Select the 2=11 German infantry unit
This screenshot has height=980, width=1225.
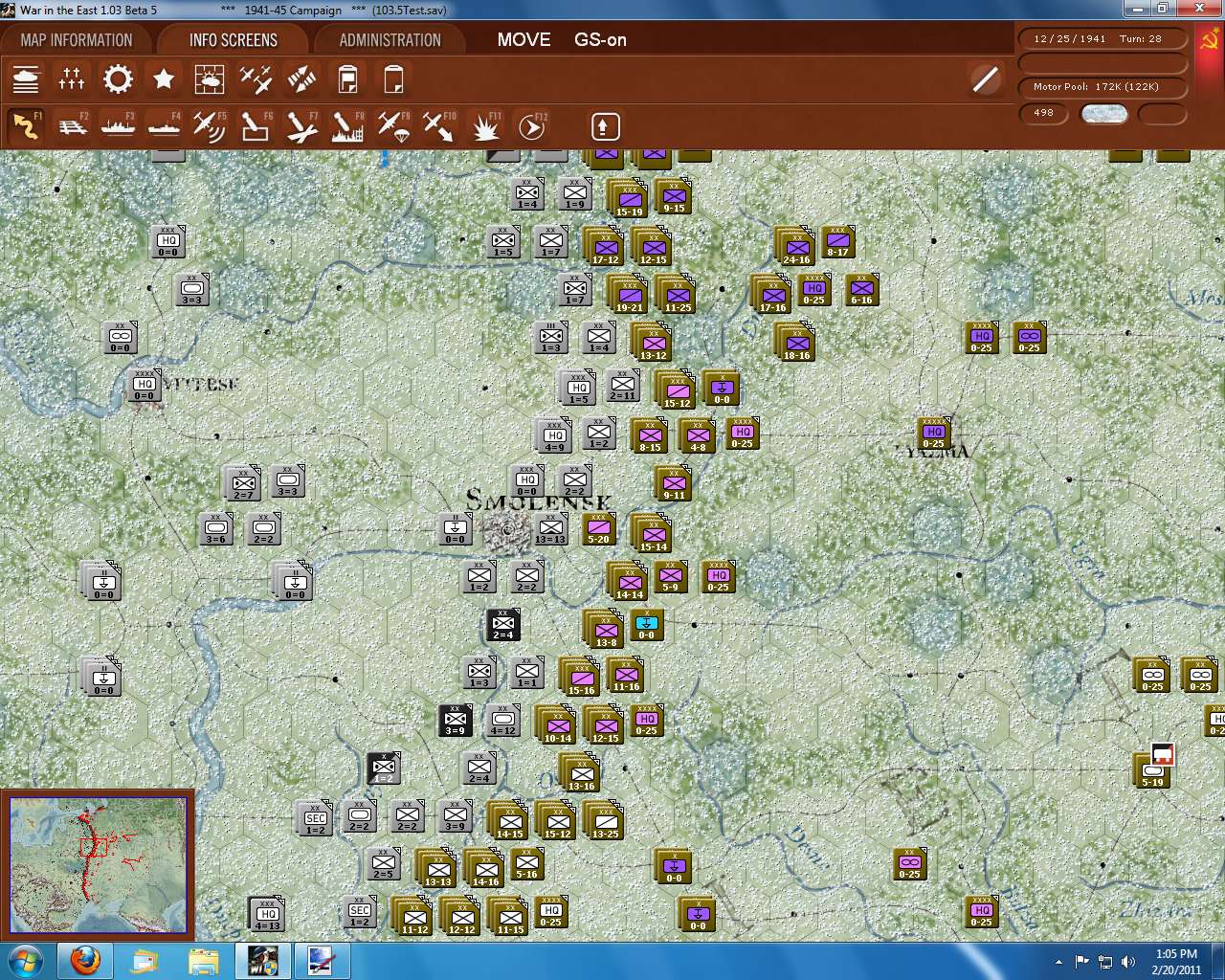[623, 386]
